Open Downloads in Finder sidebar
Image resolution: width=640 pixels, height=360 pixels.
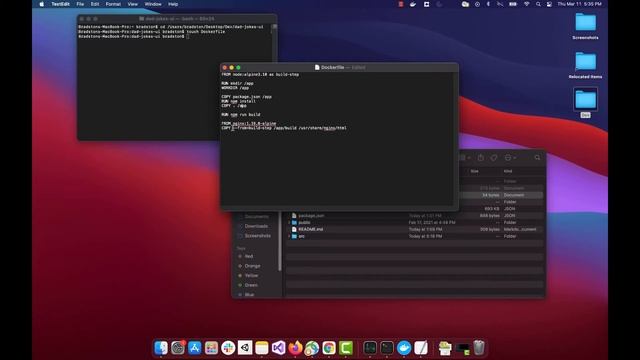pos(256,226)
